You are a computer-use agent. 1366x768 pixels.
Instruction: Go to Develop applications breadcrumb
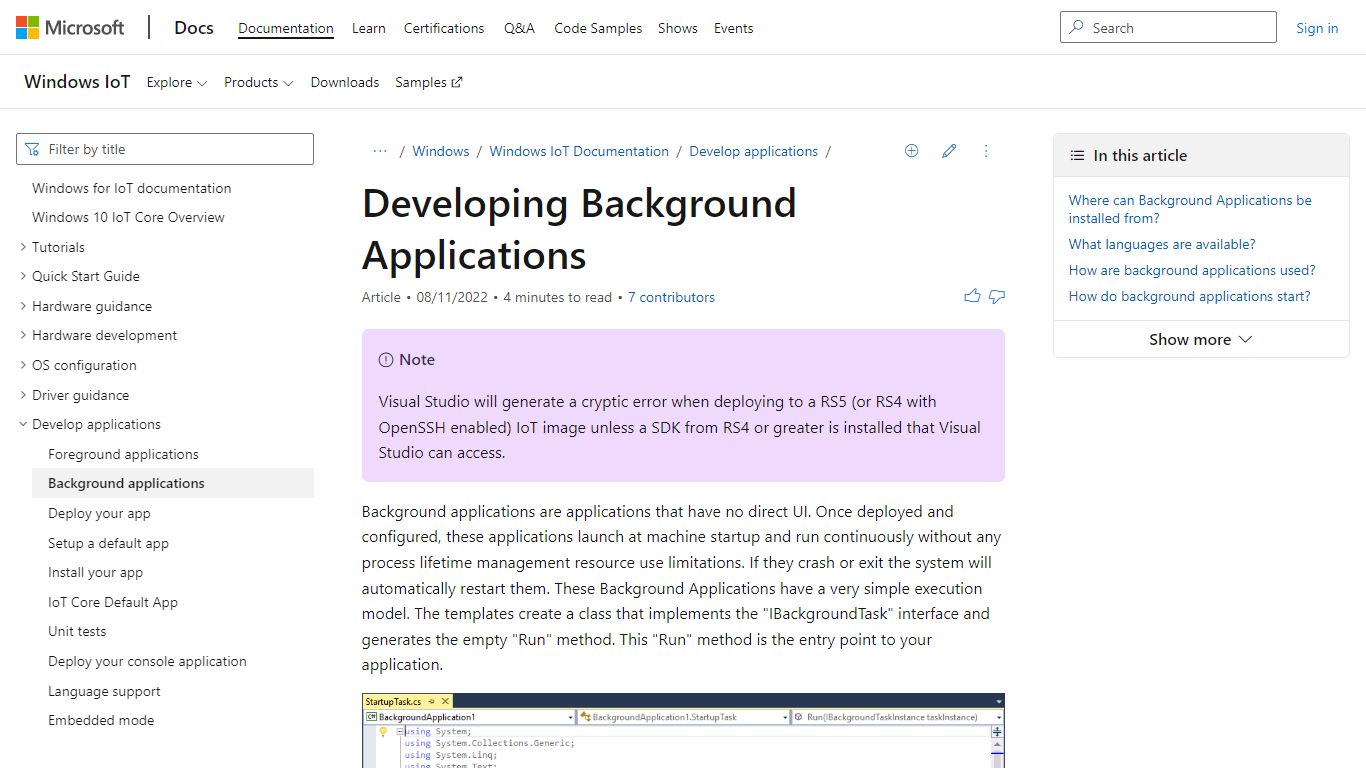point(753,151)
